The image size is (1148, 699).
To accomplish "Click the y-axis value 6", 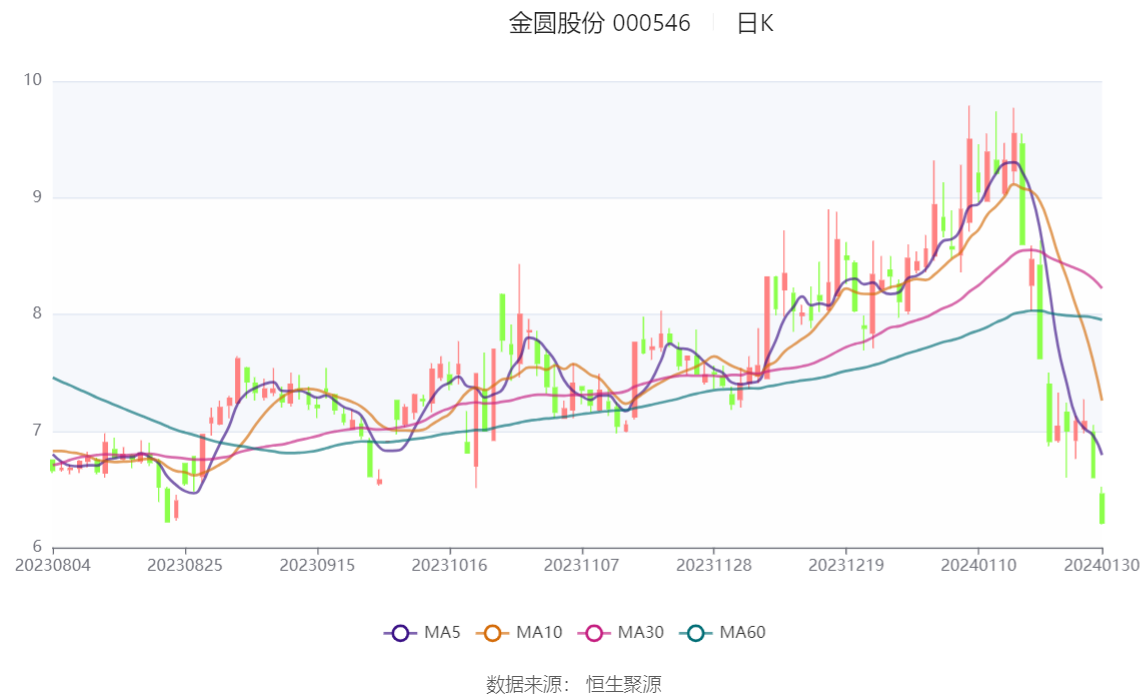I will pyautogui.click(x=37, y=547).
